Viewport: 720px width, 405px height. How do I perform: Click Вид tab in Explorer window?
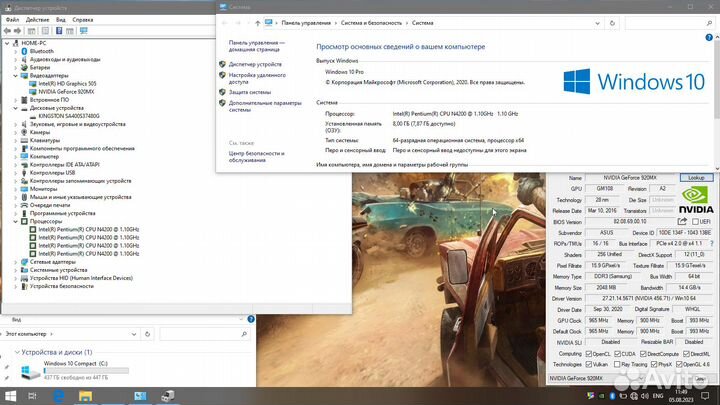point(17,319)
